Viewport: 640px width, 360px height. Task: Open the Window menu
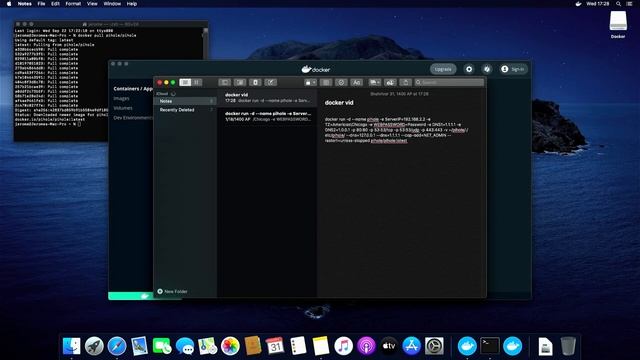tap(112, 4)
